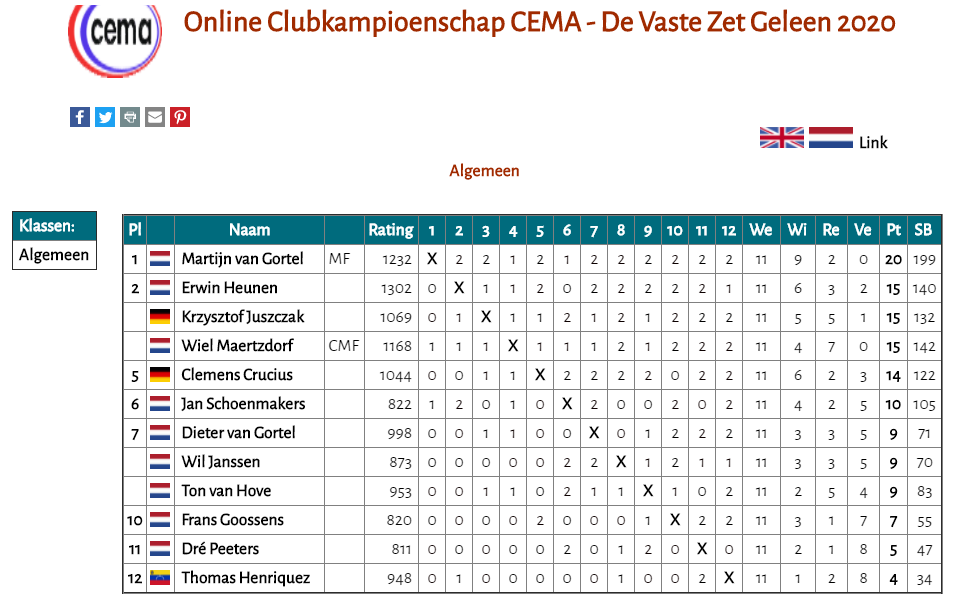Switch language with Dutch flag icon

830,137
